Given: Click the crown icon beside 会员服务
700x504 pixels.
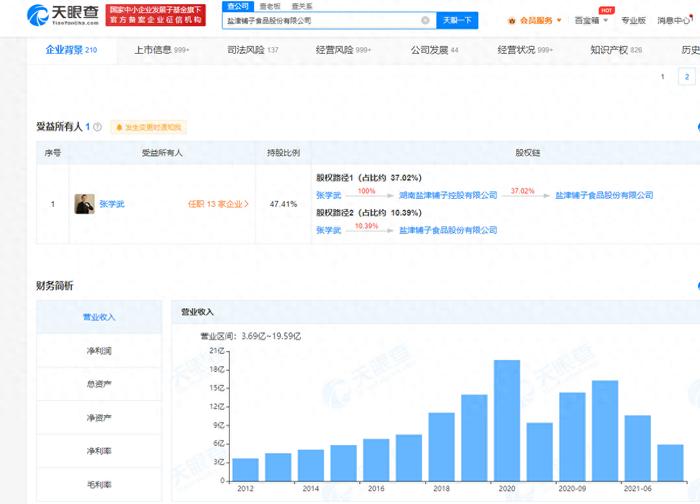Looking at the screenshot, I should pyautogui.click(x=512, y=21).
